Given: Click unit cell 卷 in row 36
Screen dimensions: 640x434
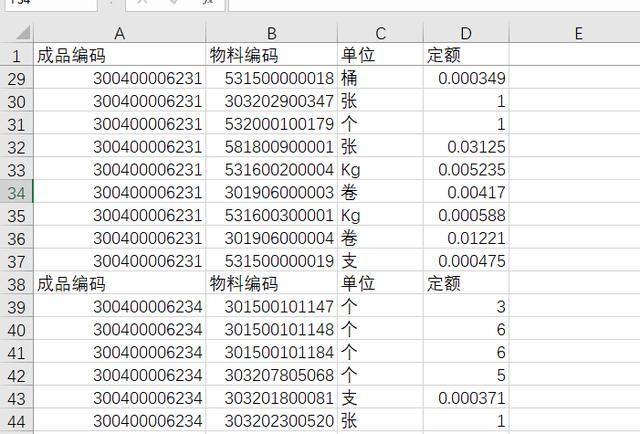Looking at the screenshot, I should pyautogui.click(x=380, y=238).
